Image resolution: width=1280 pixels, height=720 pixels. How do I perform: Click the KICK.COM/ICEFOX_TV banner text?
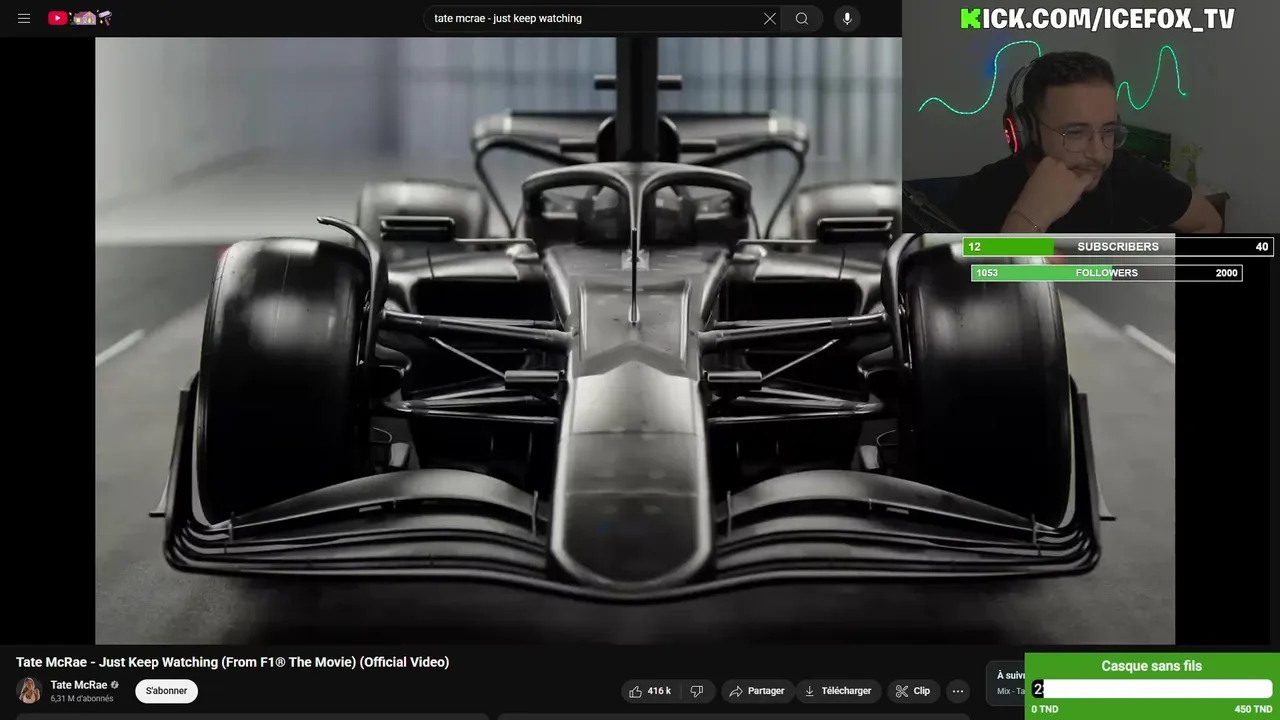point(1097,19)
